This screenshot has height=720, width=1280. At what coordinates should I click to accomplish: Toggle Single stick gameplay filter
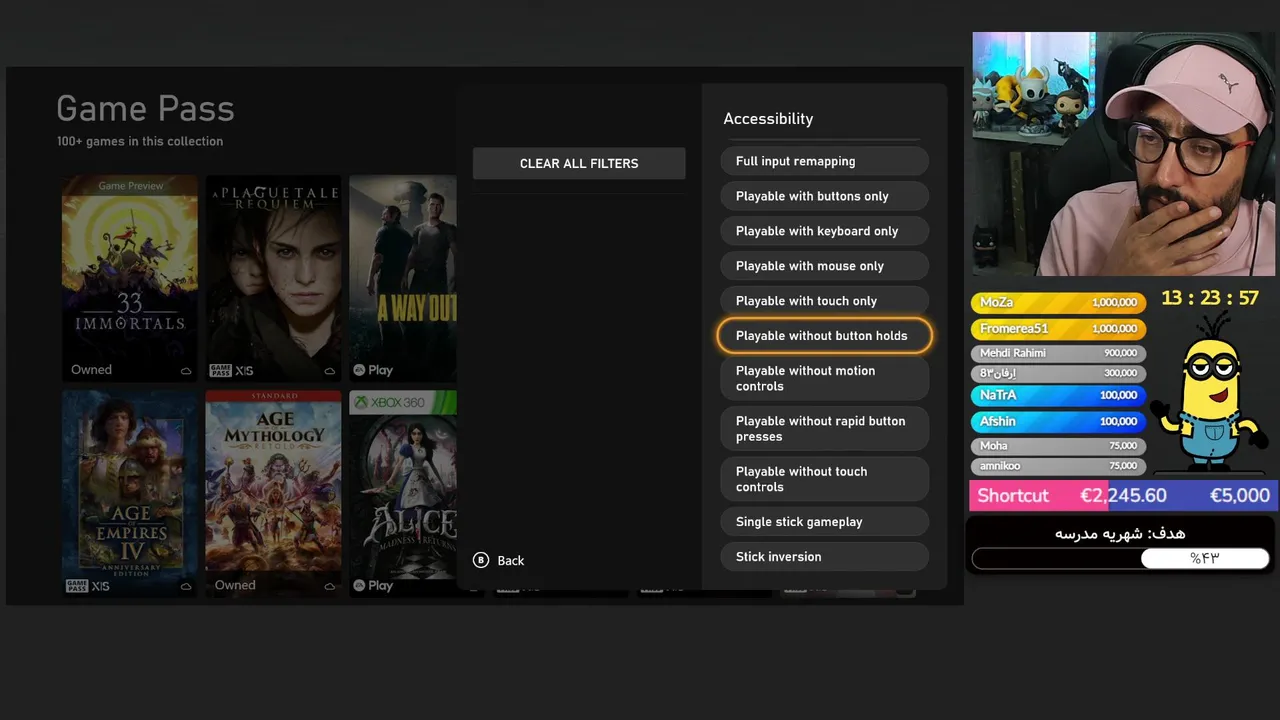click(x=824, y=522)
